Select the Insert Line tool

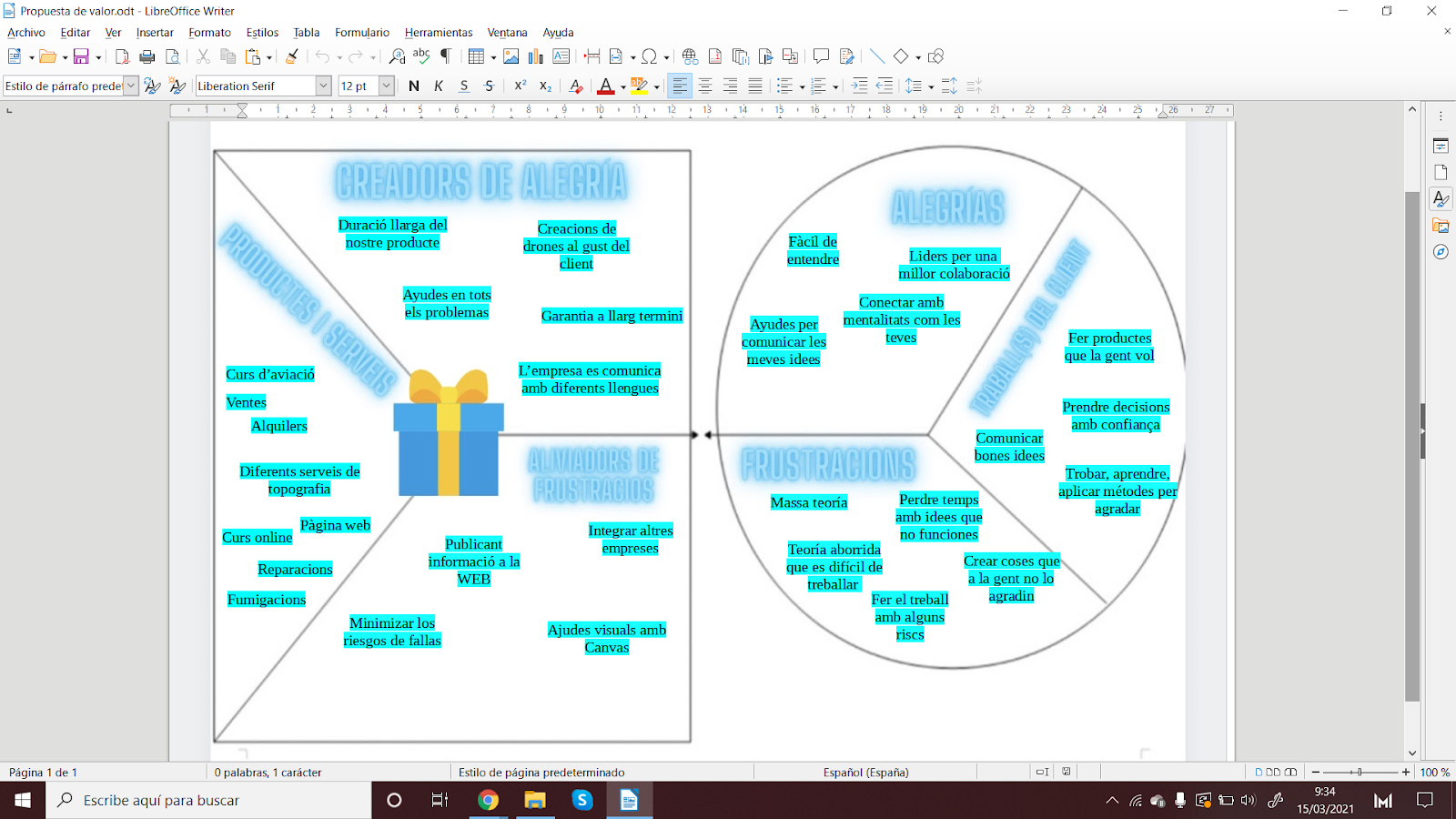coord(877,56)
